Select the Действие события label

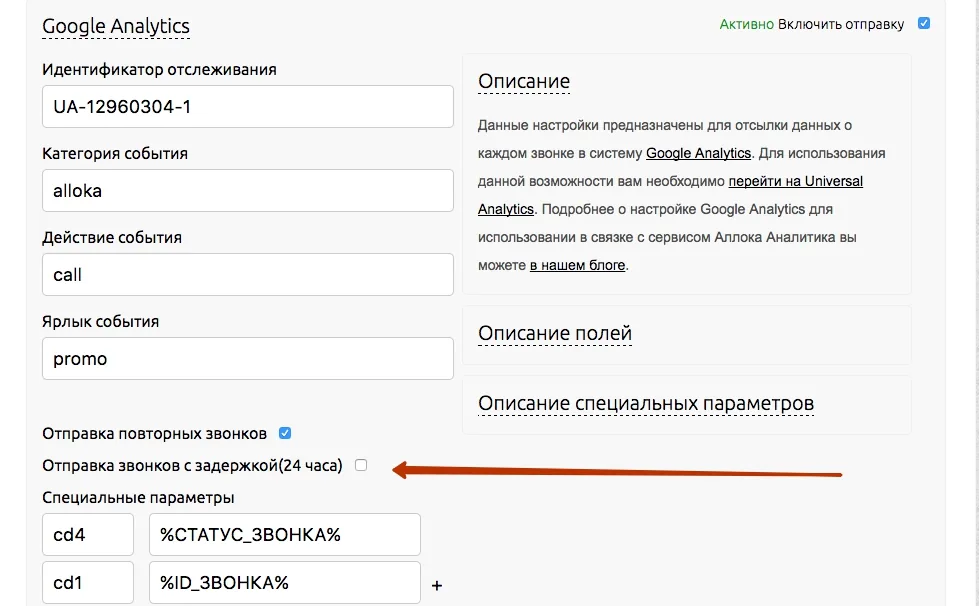coord(112,238)
